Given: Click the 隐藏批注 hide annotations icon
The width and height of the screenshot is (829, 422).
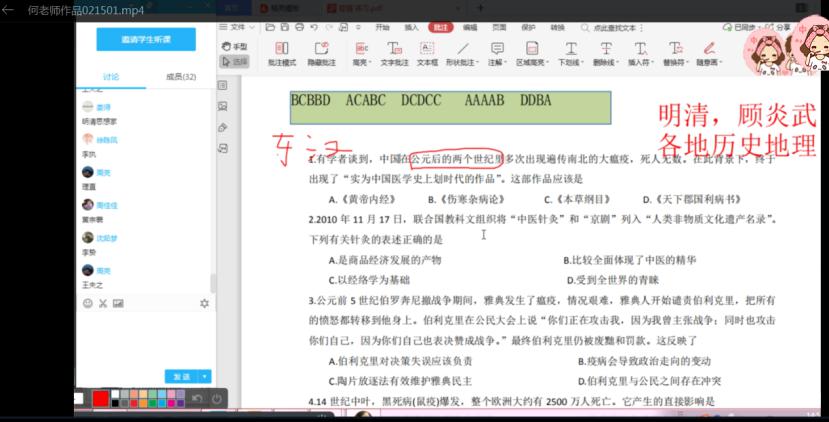Looking at the screenshot, I should pos(321,50).
